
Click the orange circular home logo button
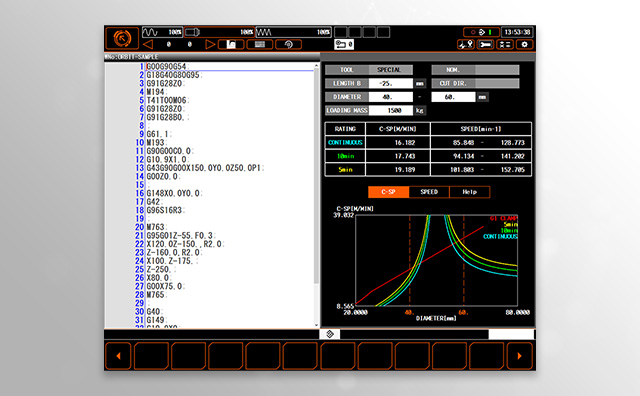[x=122, y=38]
